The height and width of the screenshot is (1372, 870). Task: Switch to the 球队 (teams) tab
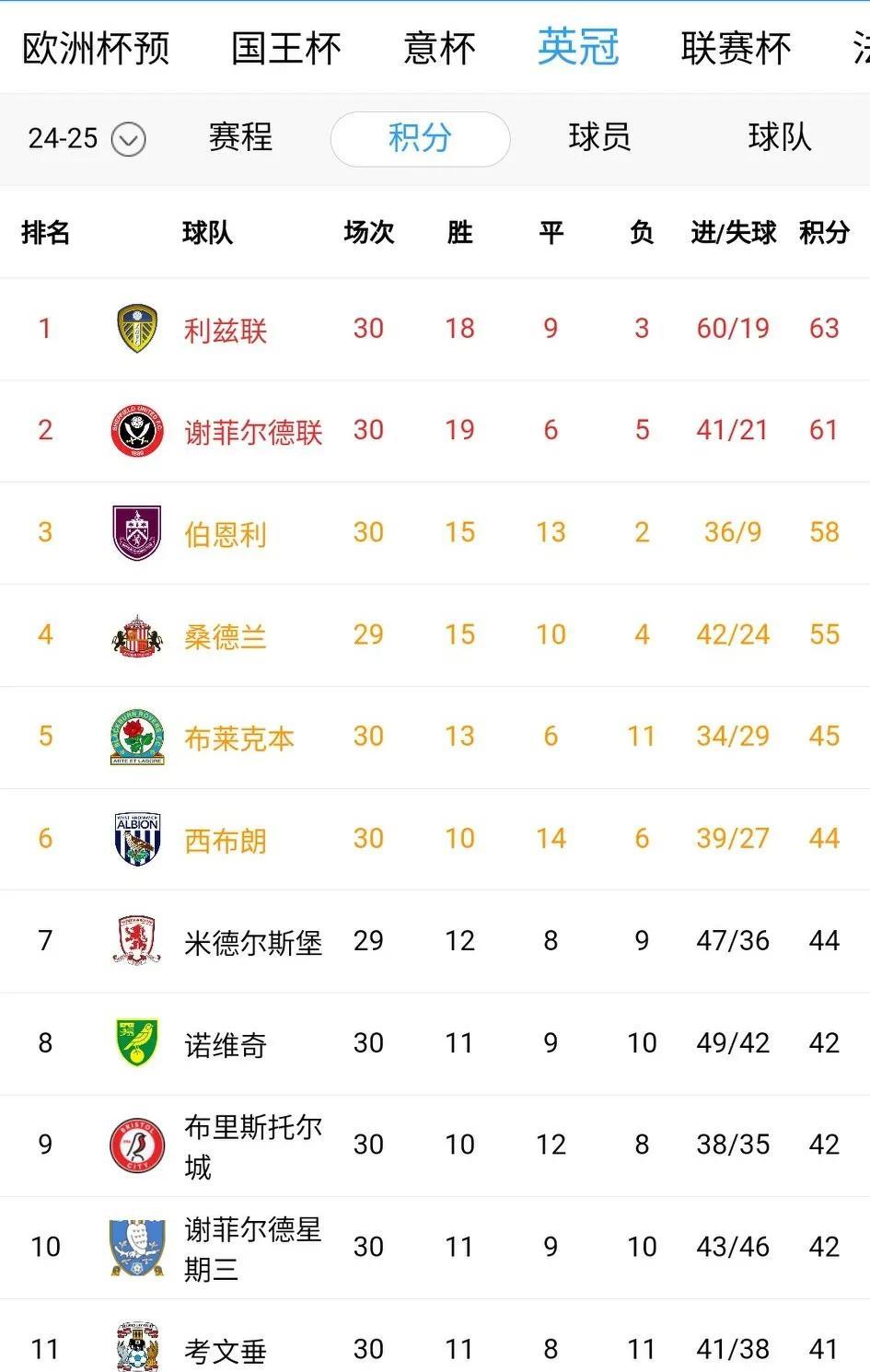778,139
